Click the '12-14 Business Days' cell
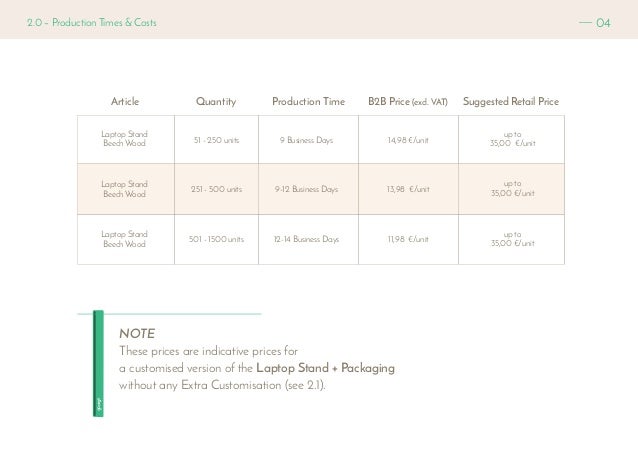The width and height of the screenshot is (638, 450). pos(306,240)
